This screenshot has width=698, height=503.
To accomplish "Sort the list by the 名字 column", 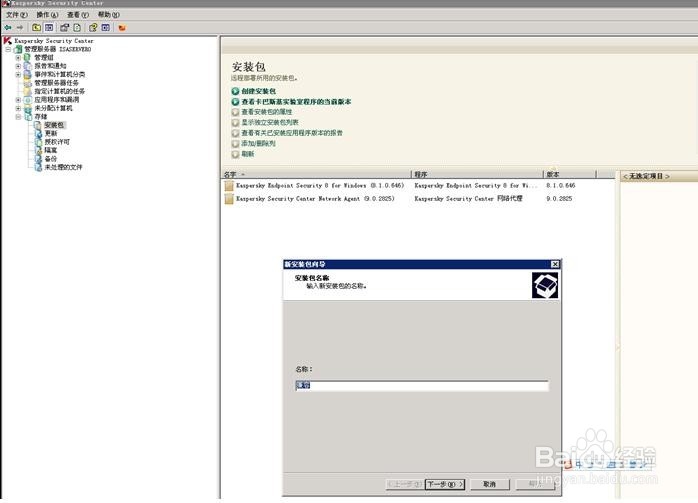I will pyautogui.click(x=316, y=174).
